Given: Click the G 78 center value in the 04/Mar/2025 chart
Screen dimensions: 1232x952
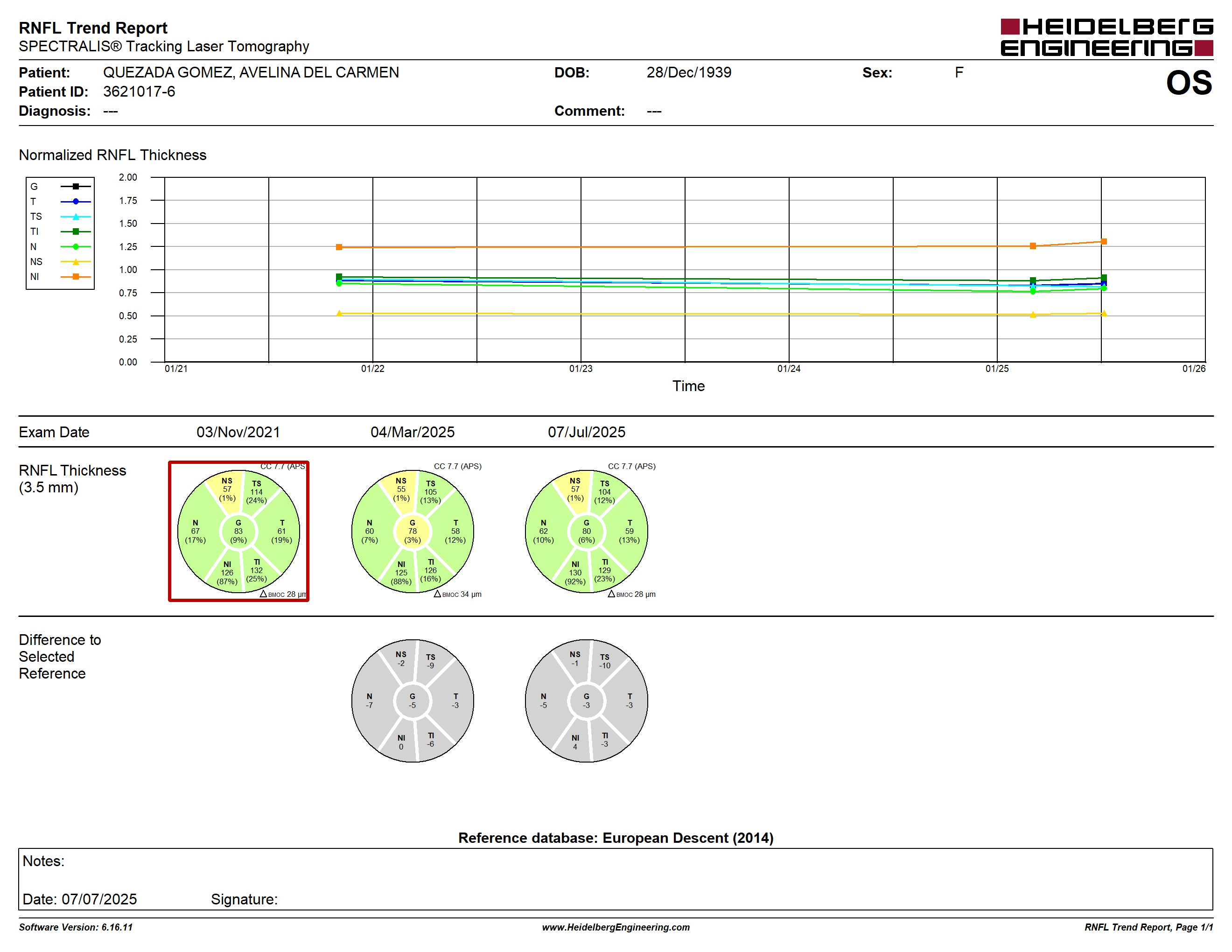Looking at the screenshot, I should tap(413, 531).
